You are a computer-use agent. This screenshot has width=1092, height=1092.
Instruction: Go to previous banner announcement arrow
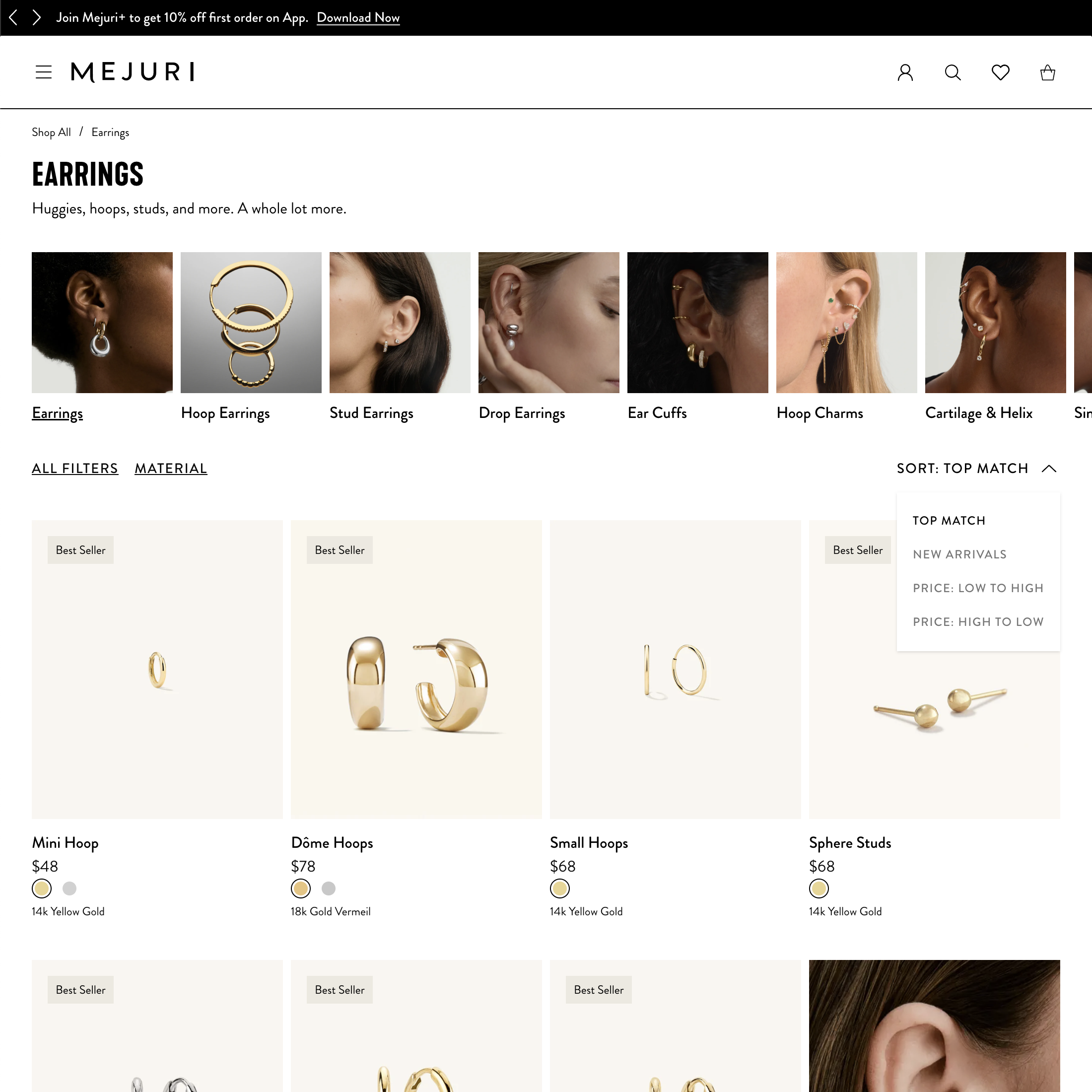[13, 17]
